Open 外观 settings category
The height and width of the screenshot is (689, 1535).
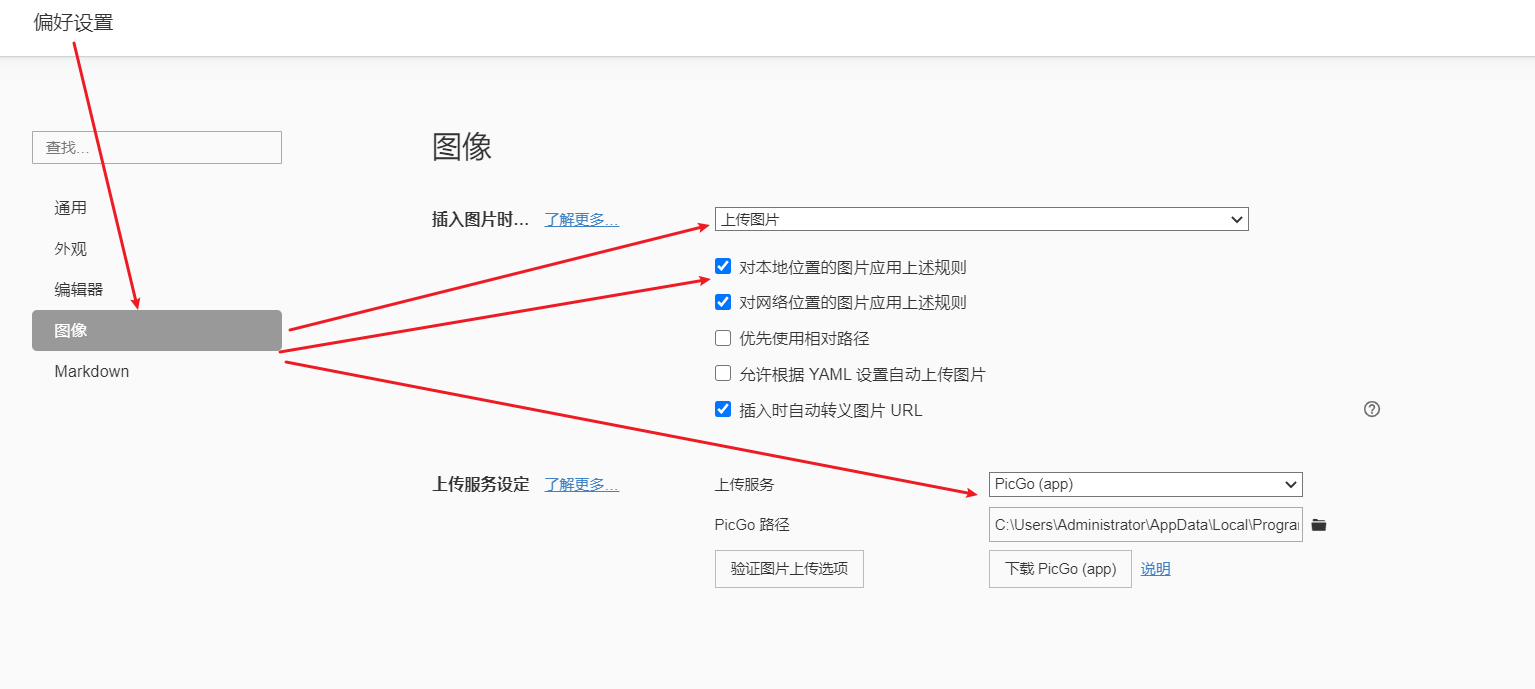tap(71, 249)
